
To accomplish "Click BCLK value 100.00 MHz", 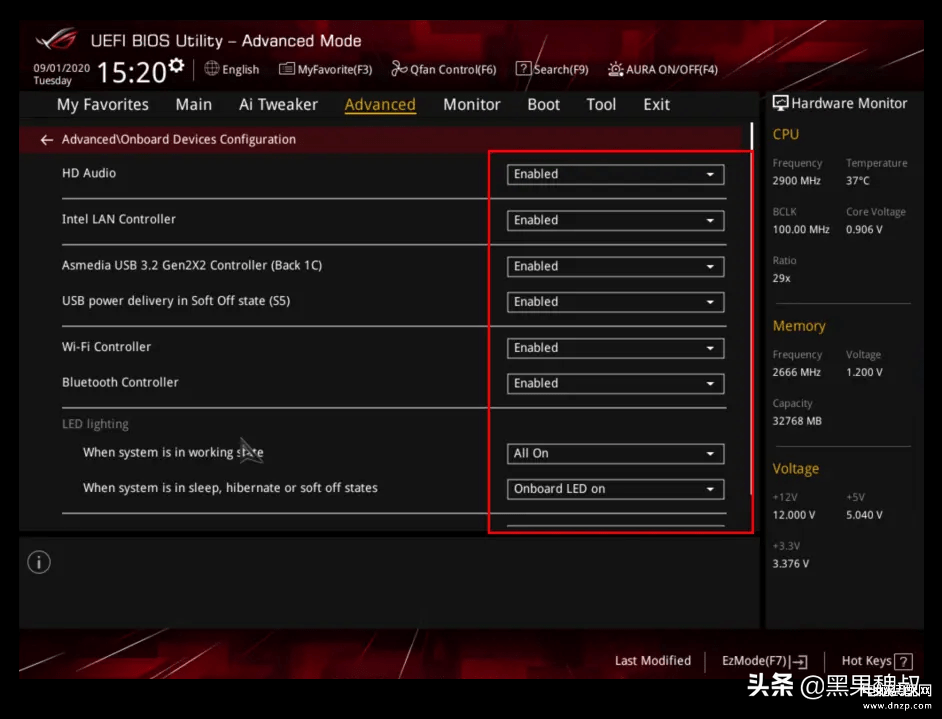I will [x=801, y=229].
